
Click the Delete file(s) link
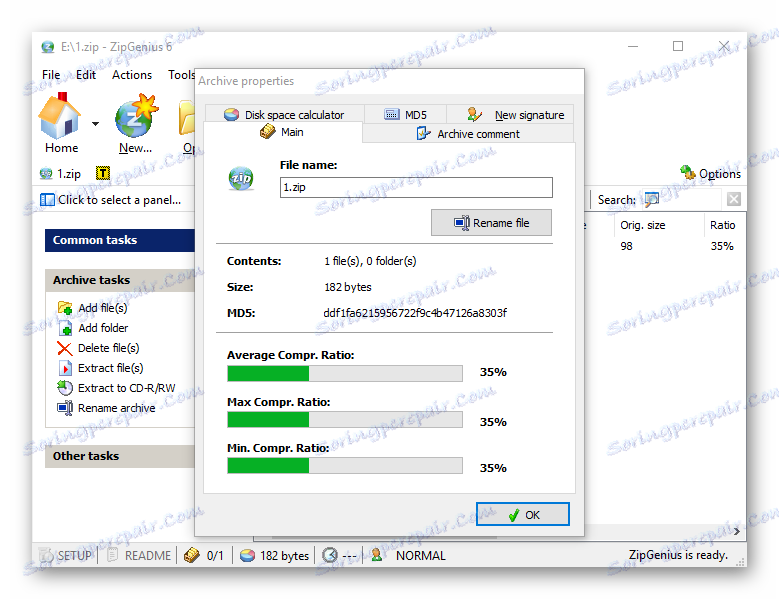109,348
